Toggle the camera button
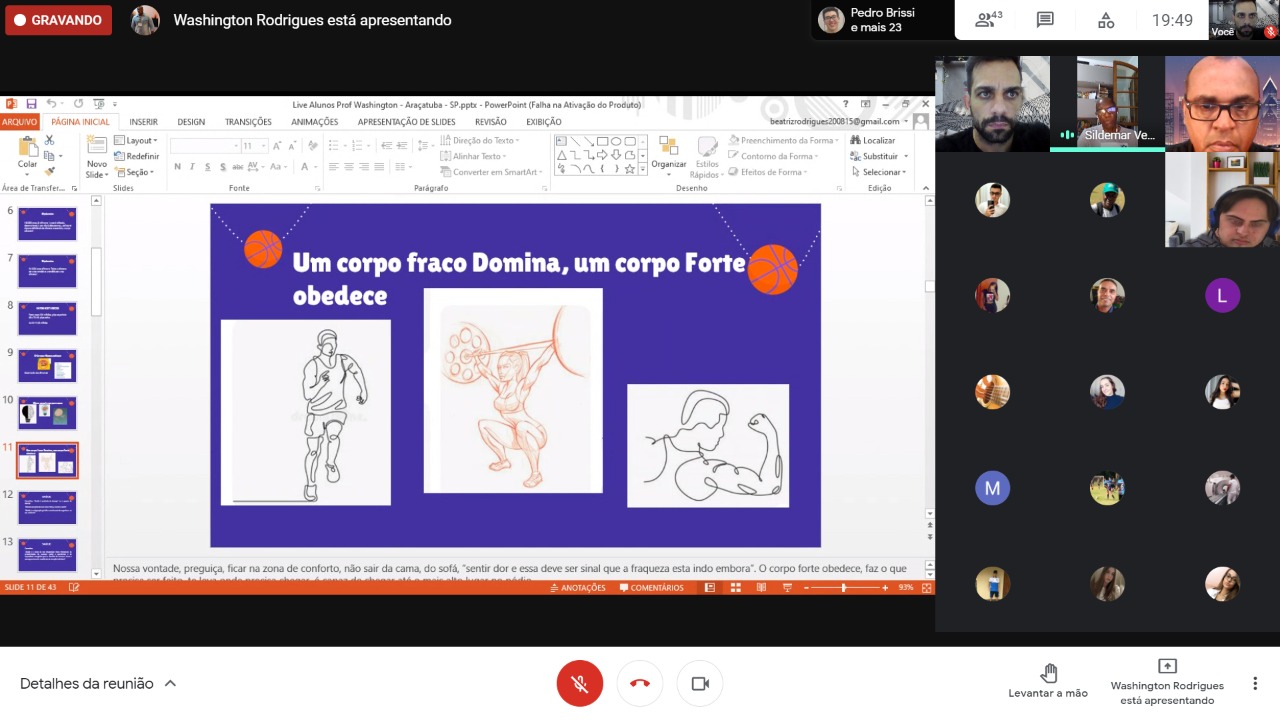The width and height of the screenshot is (1280, 720). [x=700, y=684]
